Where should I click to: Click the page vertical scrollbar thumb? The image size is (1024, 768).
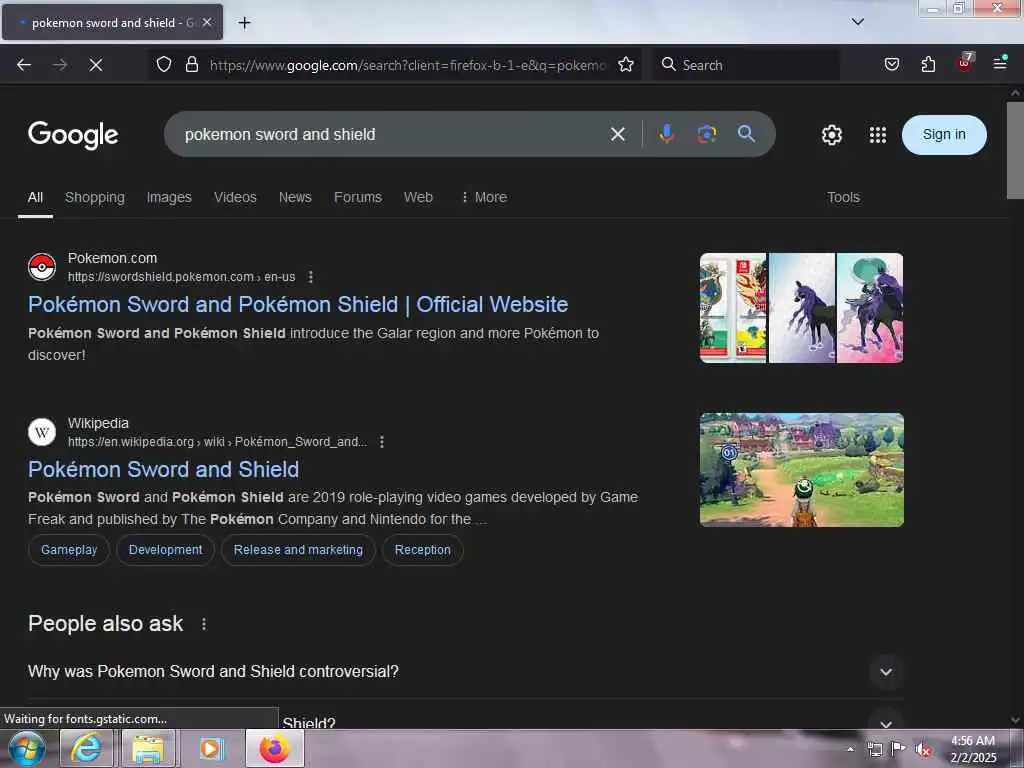[x=1015, y=150]
